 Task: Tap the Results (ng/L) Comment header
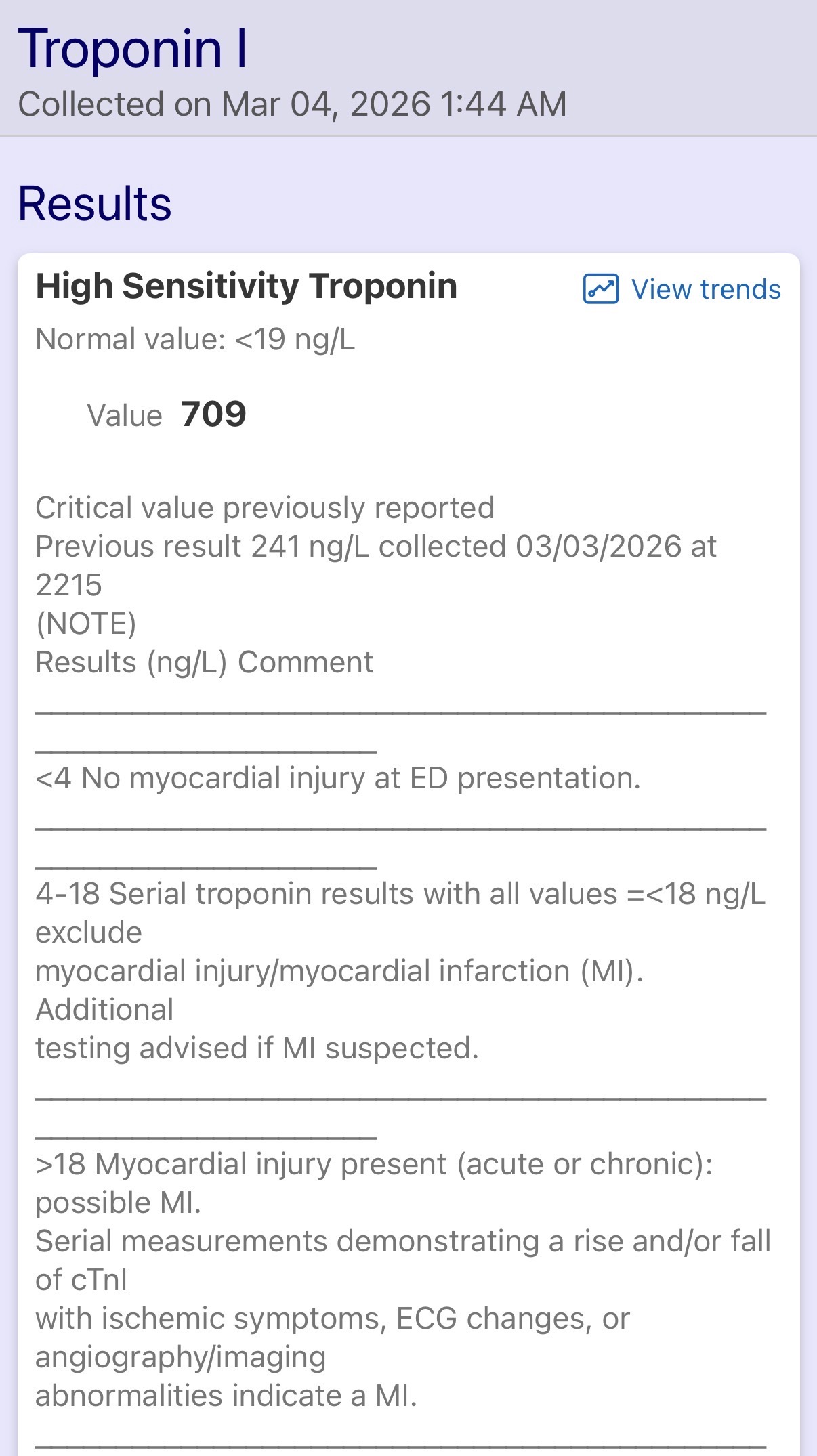click(204, 662)
